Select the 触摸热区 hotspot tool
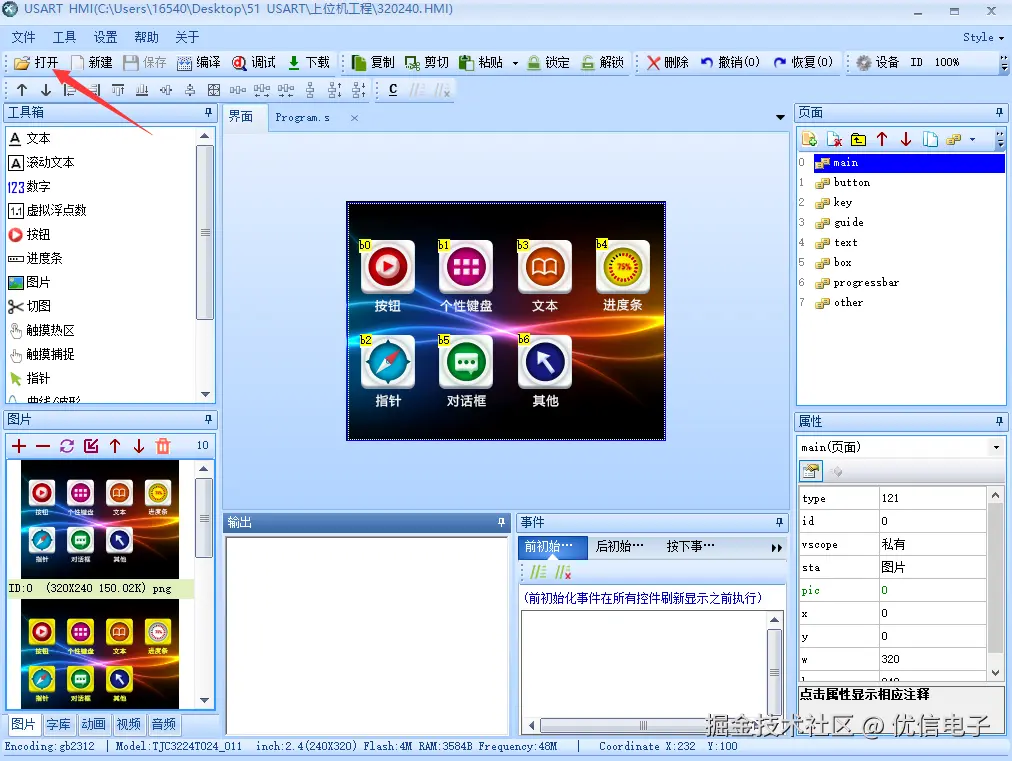 [x=41, y=330]
